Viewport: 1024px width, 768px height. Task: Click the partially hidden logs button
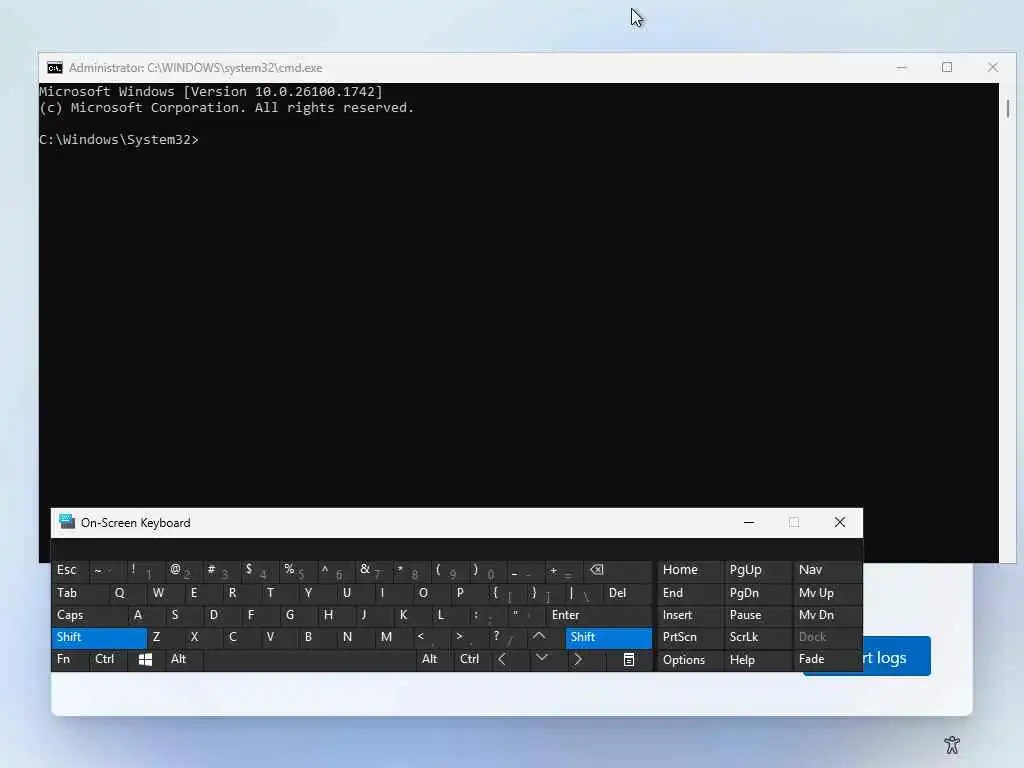click(896, 657)
